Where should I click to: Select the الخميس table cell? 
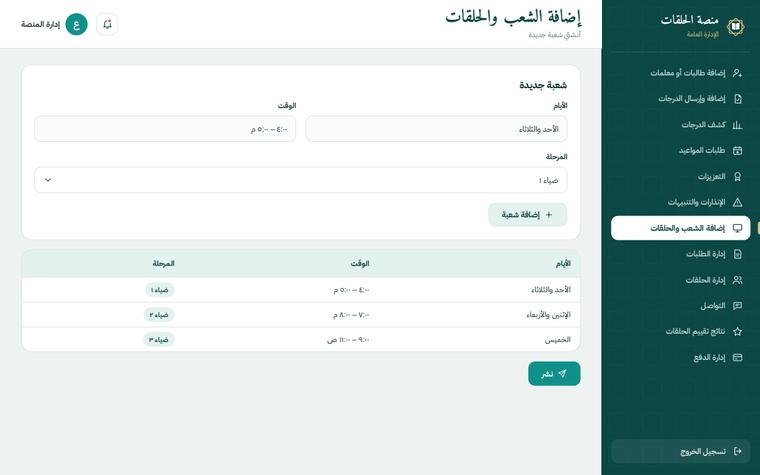pos(557,340)
